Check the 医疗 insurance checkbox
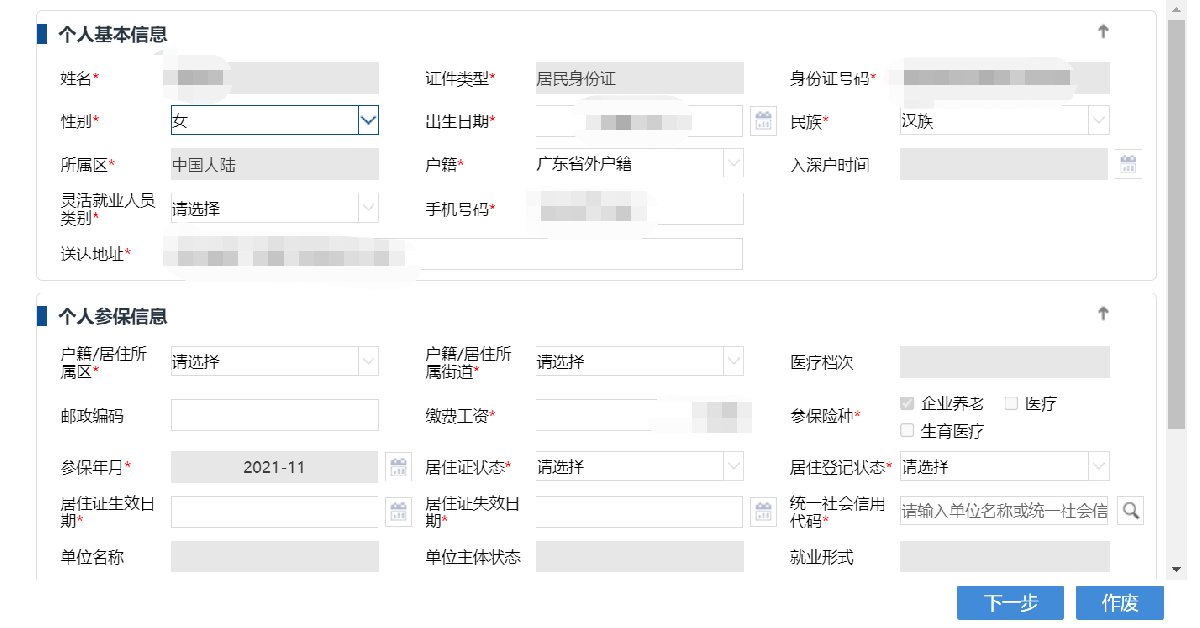Image resolution: width=1200 pixels, height=628 pixels. coord(1013,403)
